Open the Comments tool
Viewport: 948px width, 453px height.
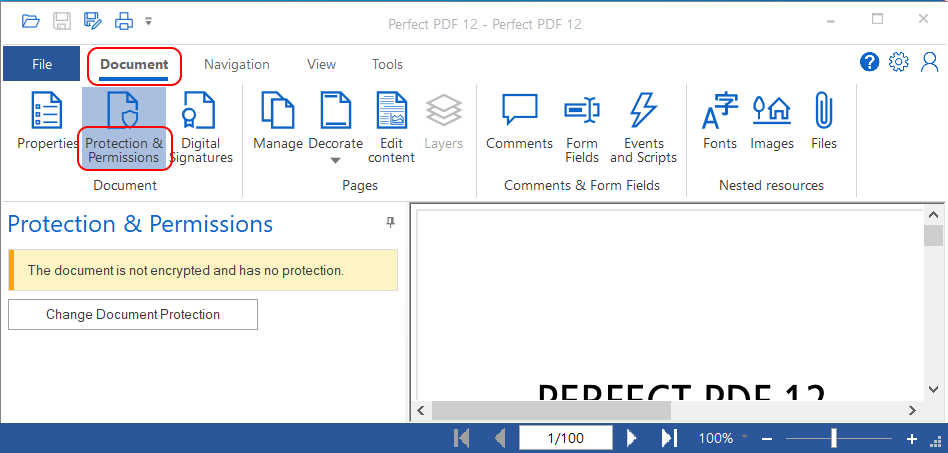coord(519,120)
